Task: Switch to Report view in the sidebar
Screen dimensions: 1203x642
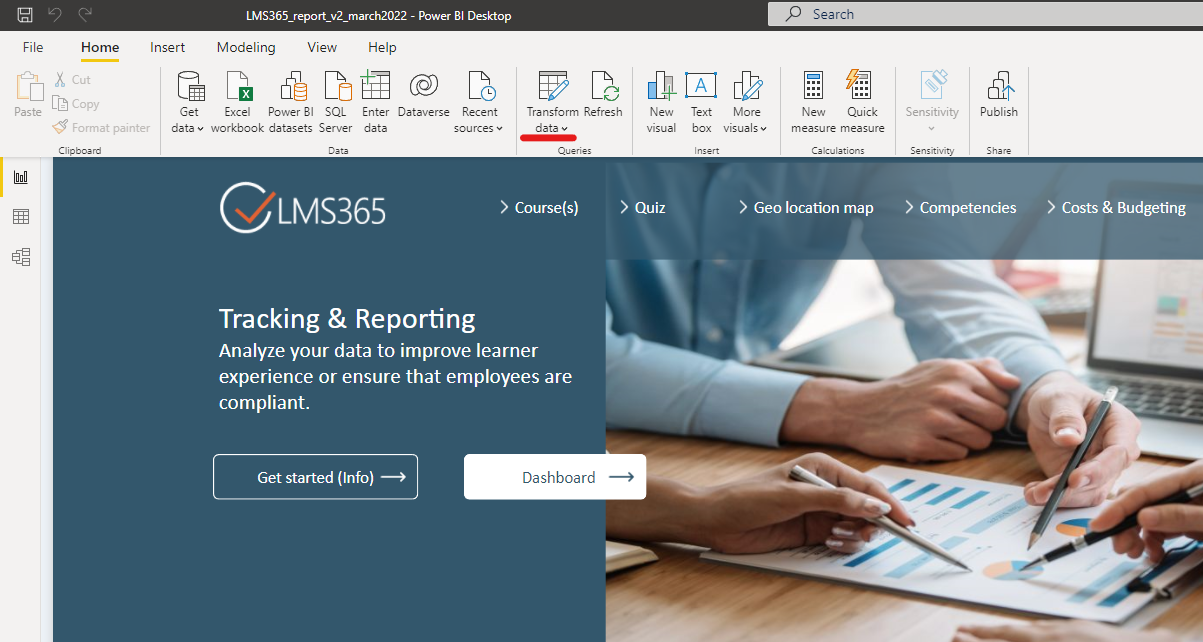Action: [x=21, y=177]
